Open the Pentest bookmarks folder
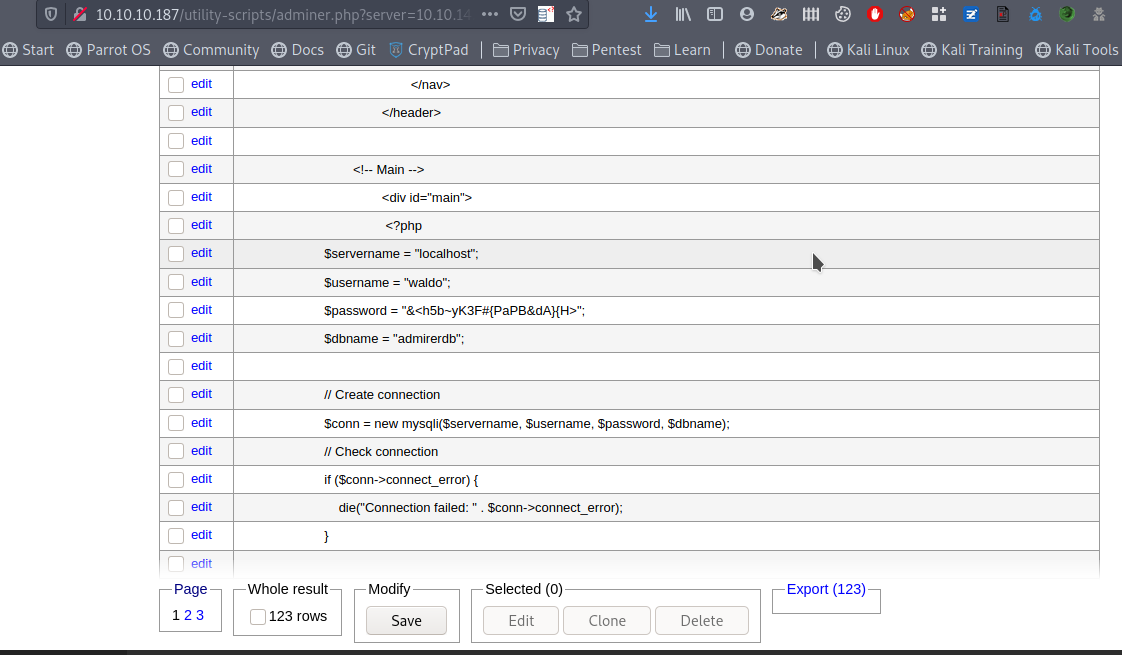1122x655 pixels. [606, 50]
